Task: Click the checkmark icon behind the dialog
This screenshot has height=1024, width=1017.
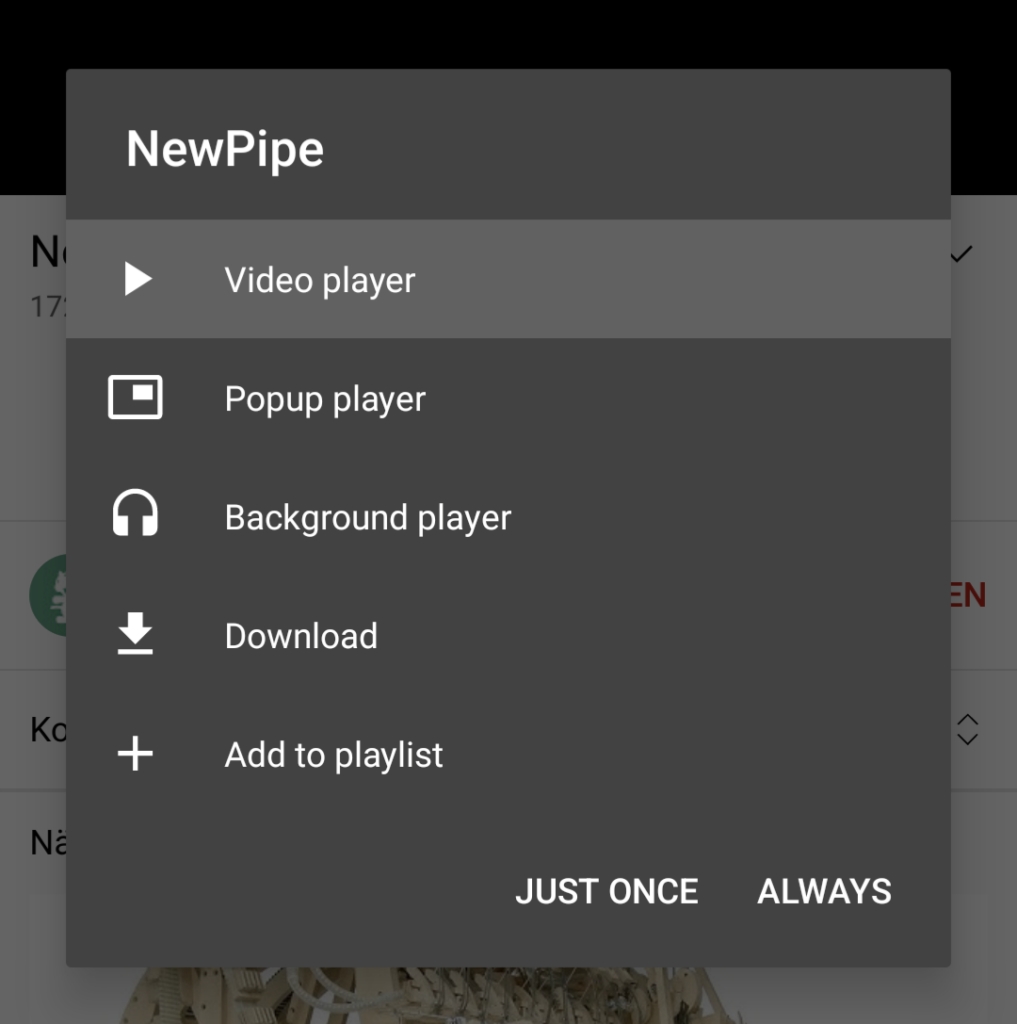Action: click(962, 254)
